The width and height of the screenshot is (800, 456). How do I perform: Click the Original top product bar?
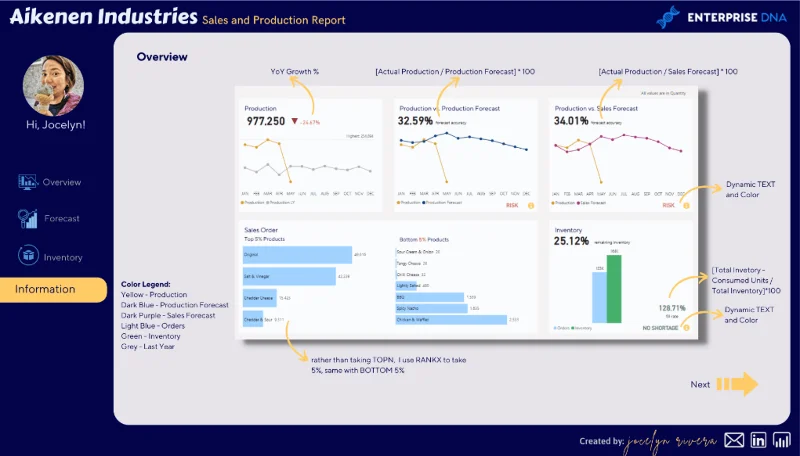click(297, 255)
